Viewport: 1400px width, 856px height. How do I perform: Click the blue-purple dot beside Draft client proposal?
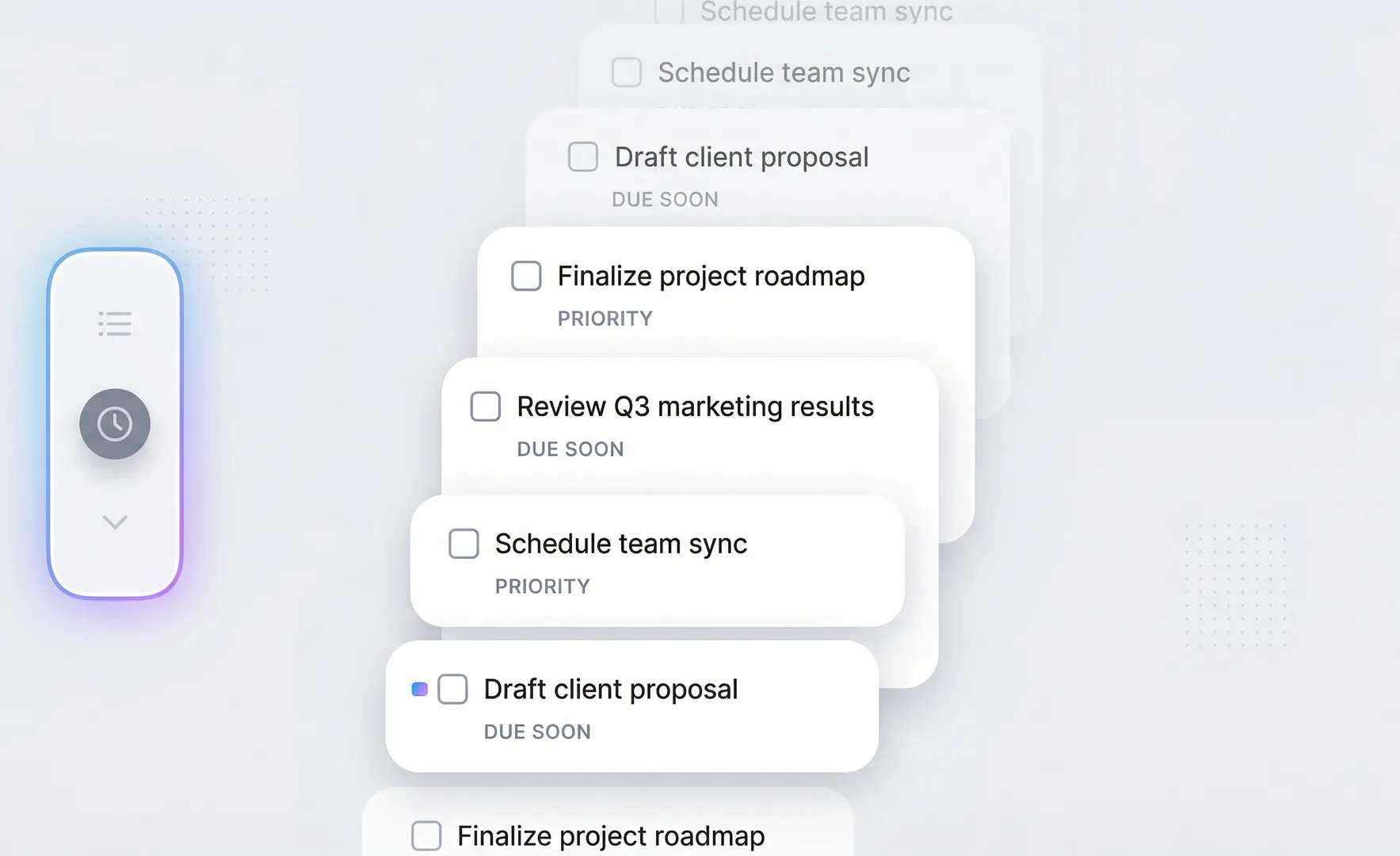click(420, 690)
